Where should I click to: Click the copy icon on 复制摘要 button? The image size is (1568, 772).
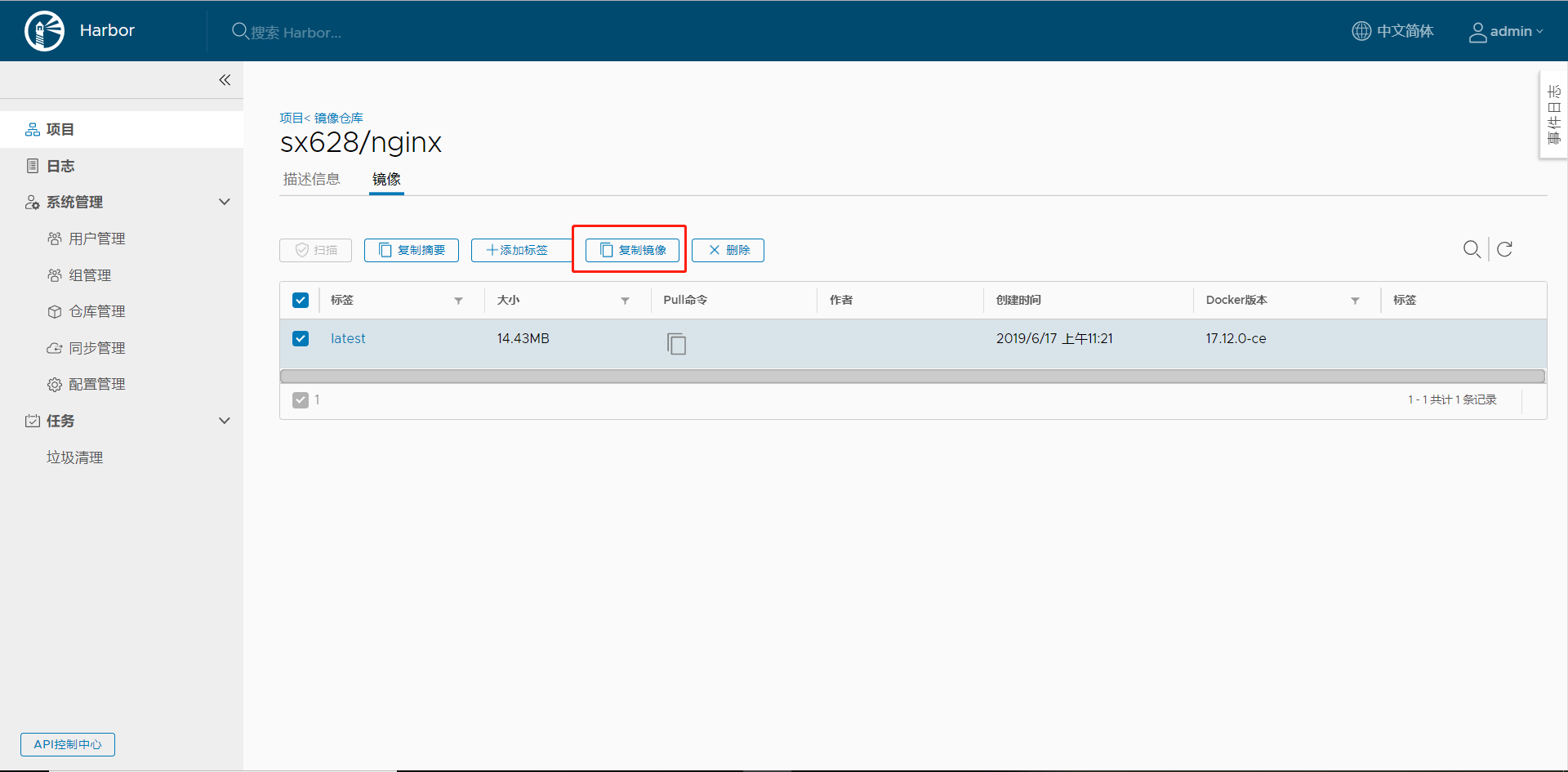point(385,250)
